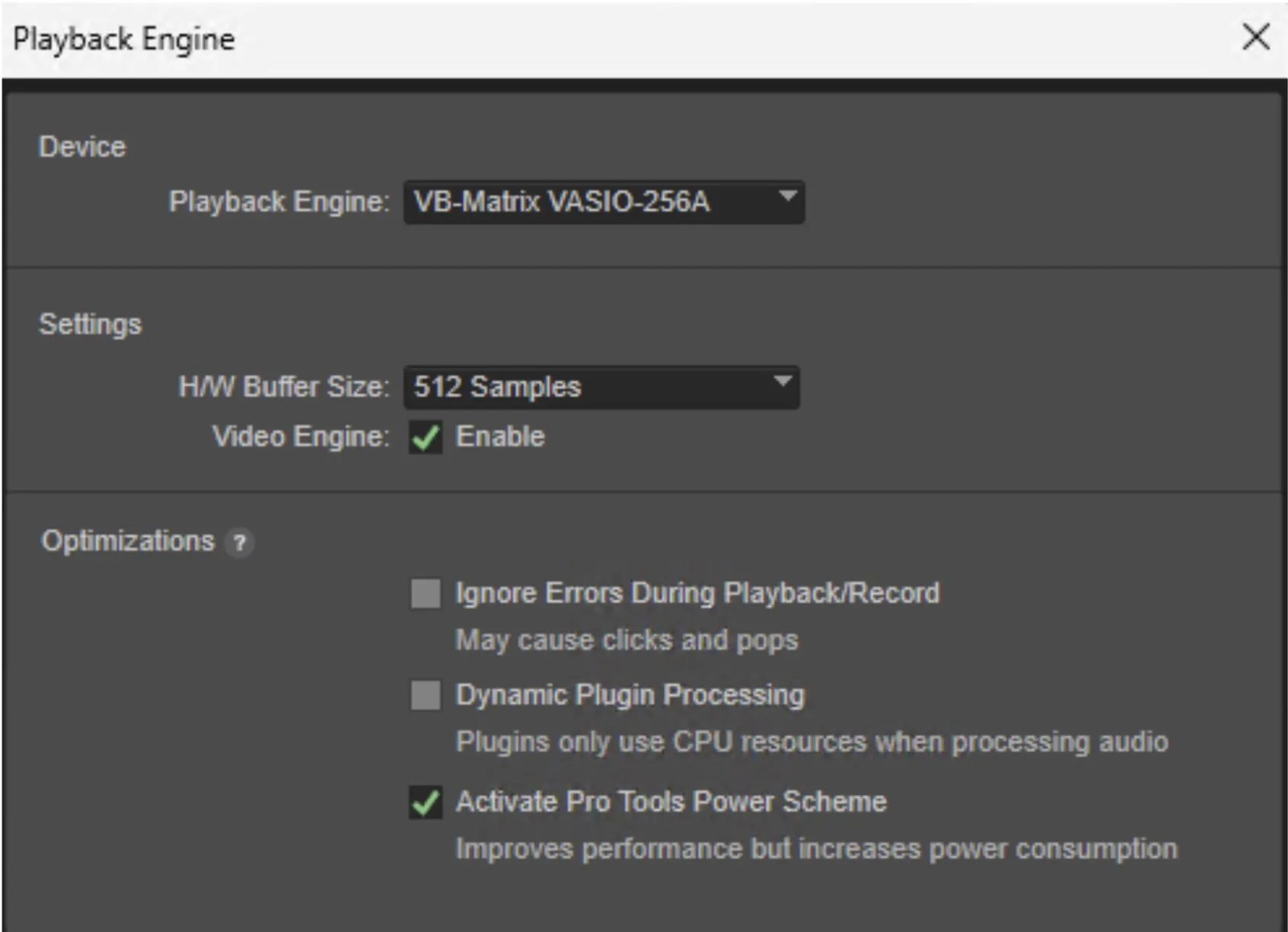Viewport: 1288px width, 932px height.
Task: Click 'Plugins only use CPU resources' description
Action: pyautogui.click(x=811, y=742)
